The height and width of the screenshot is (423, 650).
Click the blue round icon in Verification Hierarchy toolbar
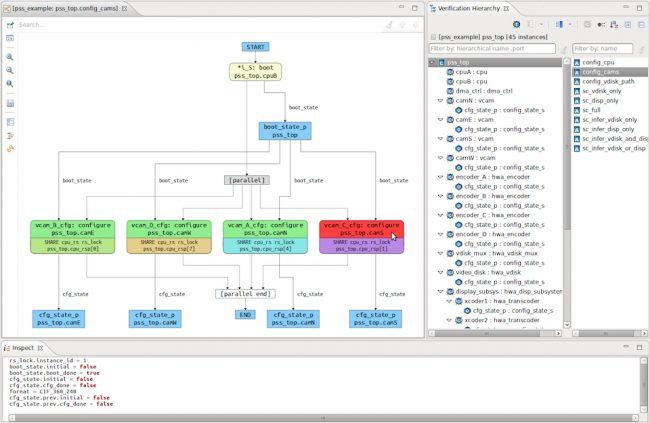coord(517,24)
